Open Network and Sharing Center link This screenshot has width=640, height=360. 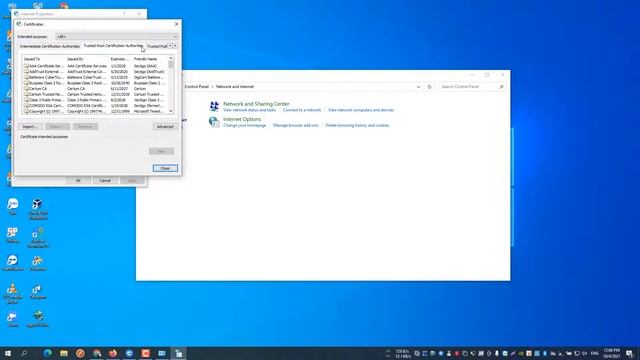point(256,104)
